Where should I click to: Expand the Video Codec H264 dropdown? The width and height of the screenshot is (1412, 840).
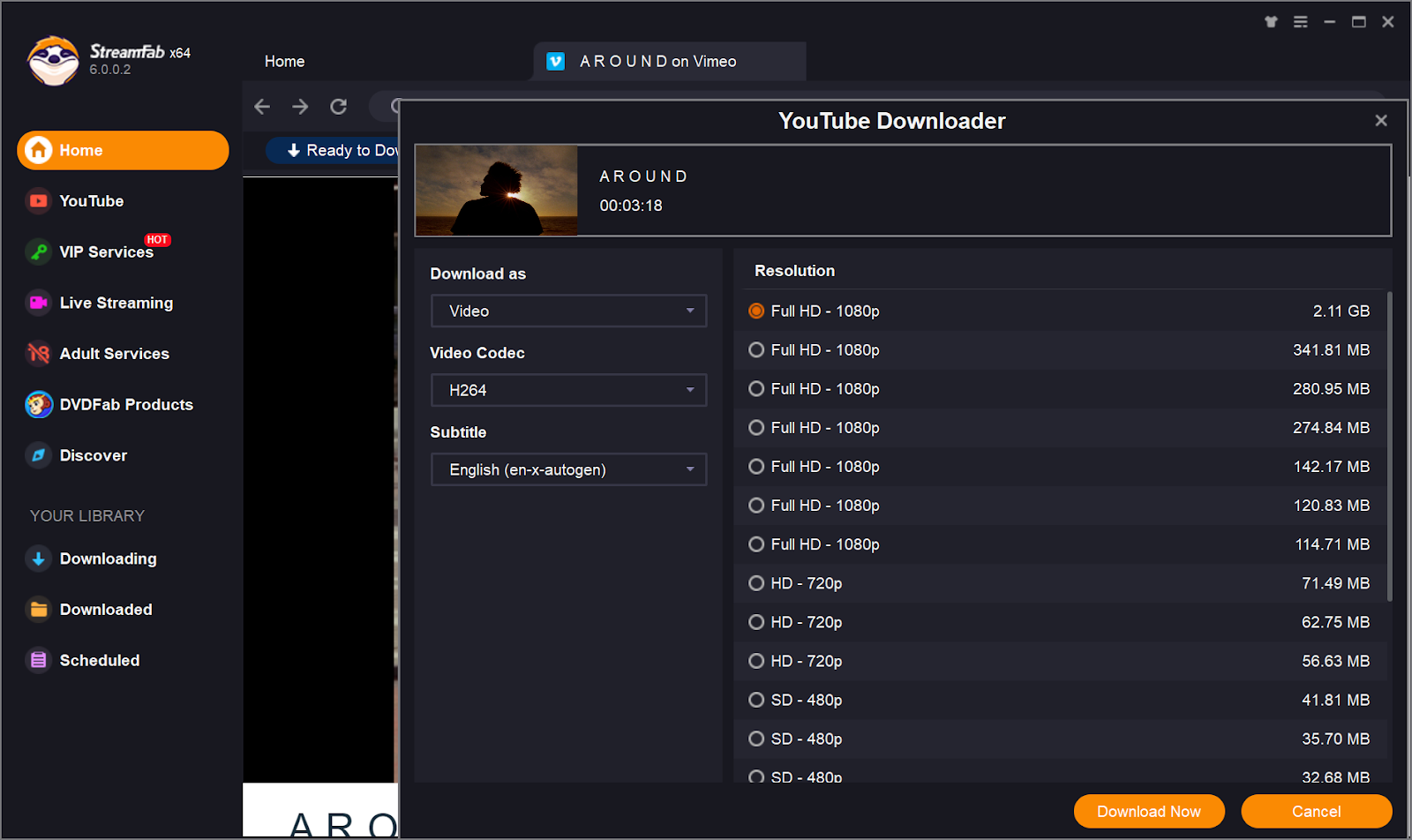[568, 390]
